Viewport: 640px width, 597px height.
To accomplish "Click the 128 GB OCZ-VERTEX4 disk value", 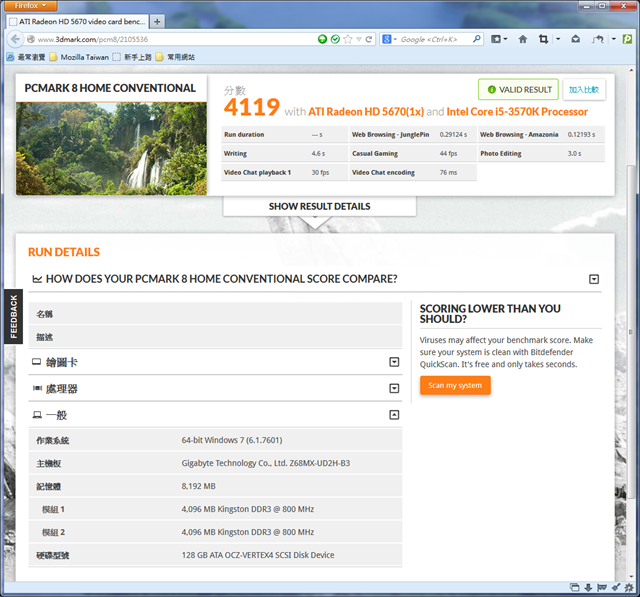I will pyautogui.click(x=258, y=555).
